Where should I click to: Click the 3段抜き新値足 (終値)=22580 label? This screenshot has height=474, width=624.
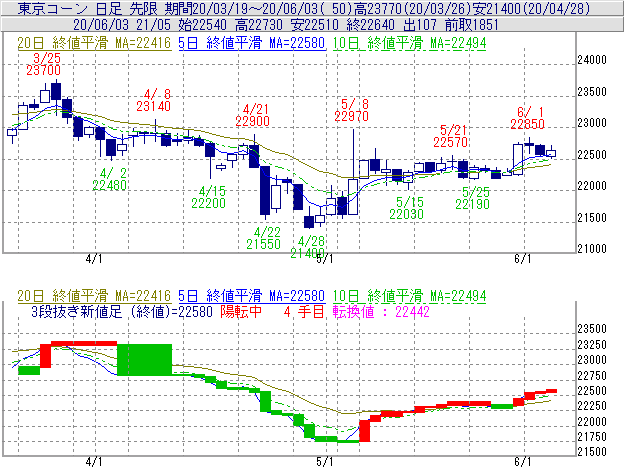point(122,312)
